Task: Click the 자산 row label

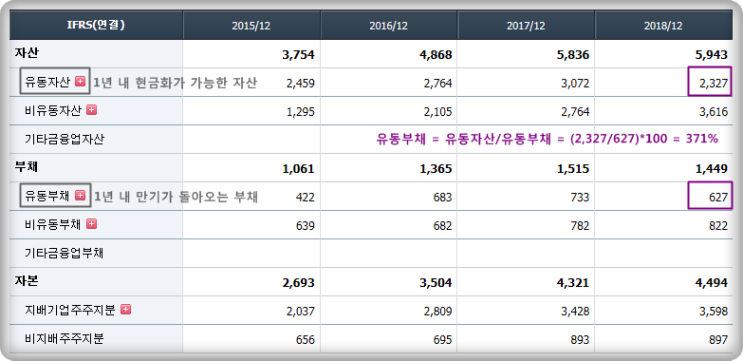Action: tap(27, 53)
